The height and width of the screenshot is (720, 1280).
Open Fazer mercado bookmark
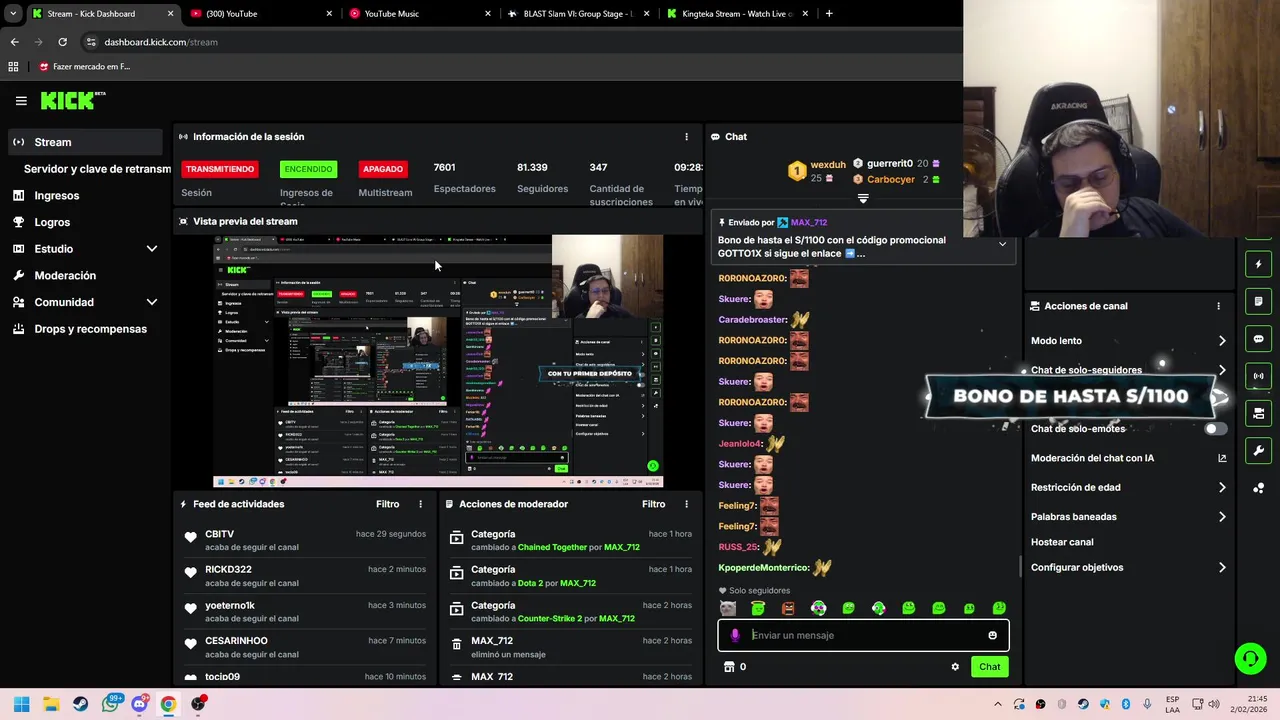[84, 67]
